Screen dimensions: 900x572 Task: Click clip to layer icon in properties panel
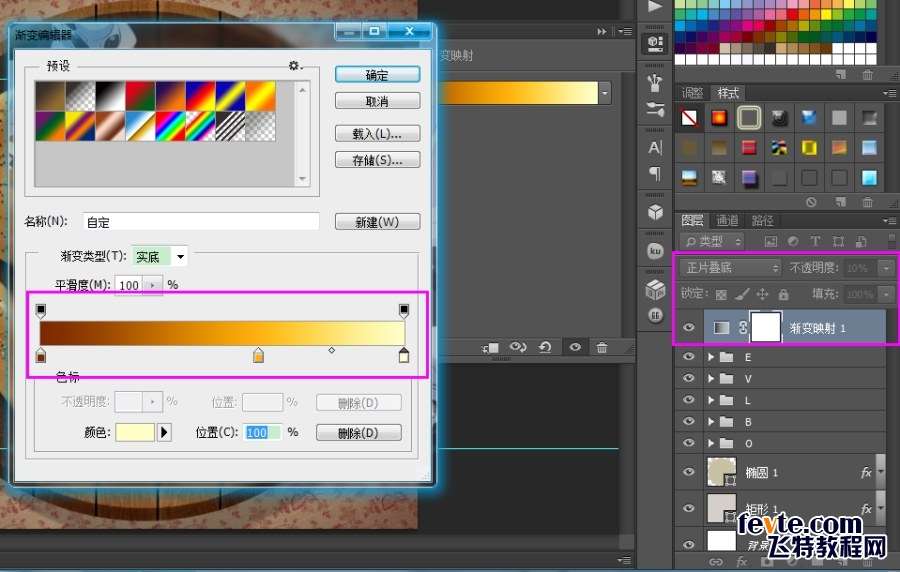[x=491, y=348]
